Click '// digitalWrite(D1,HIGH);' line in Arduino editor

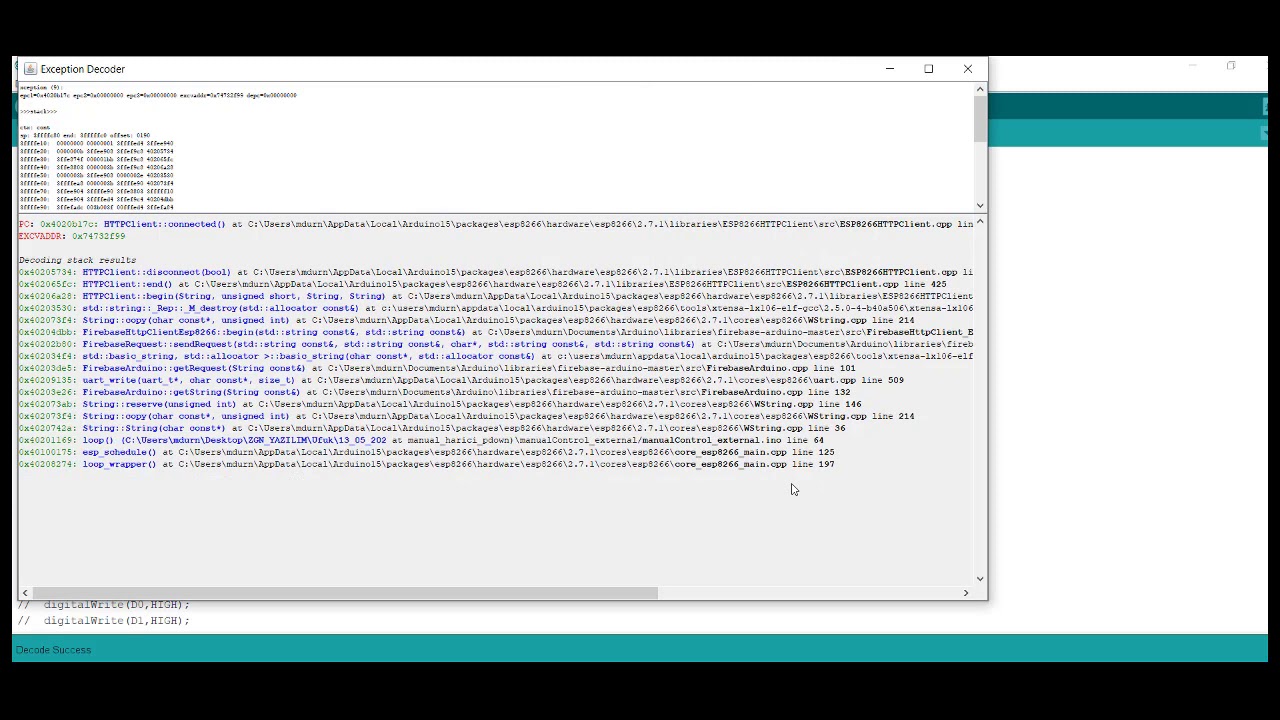point(103,621)
